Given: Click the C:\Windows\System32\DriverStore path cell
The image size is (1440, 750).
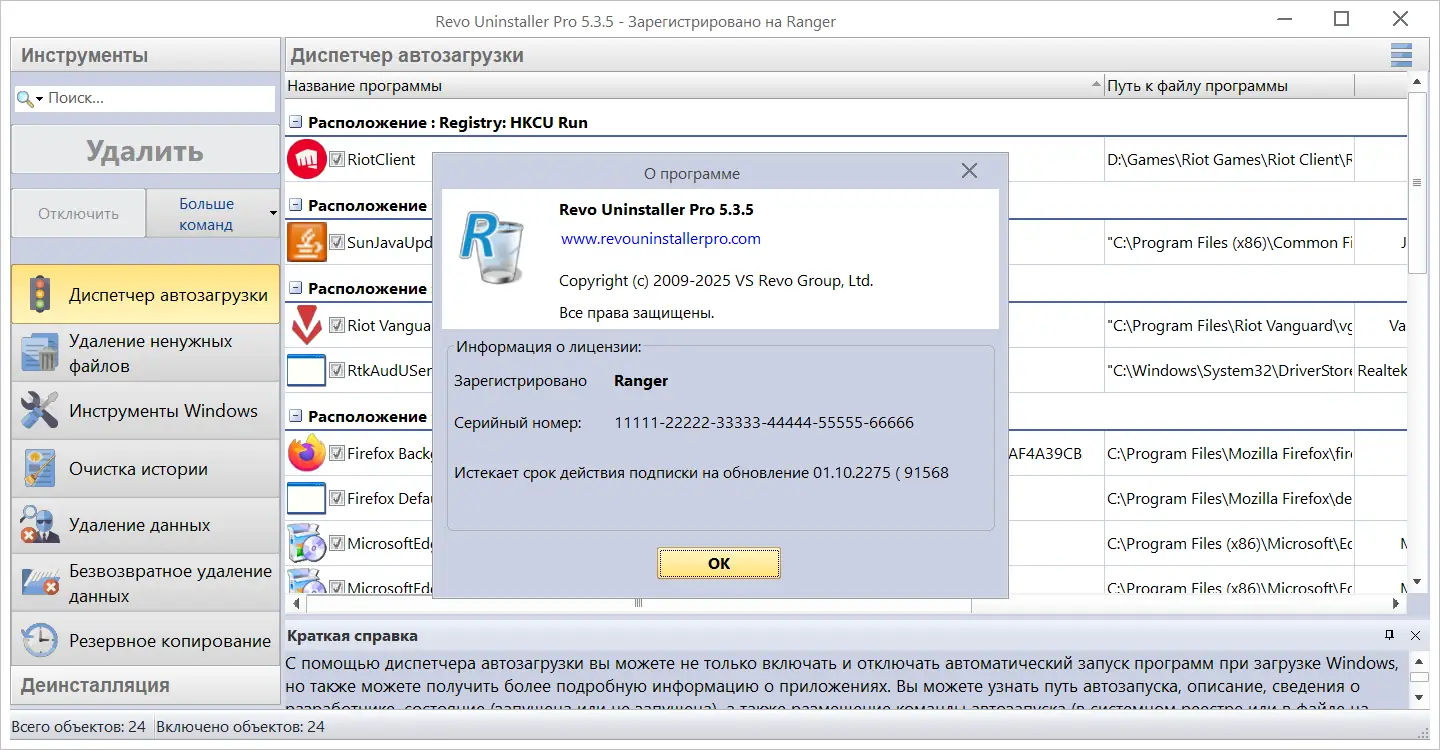Looking at the screenshot, I should [1229, 370].
